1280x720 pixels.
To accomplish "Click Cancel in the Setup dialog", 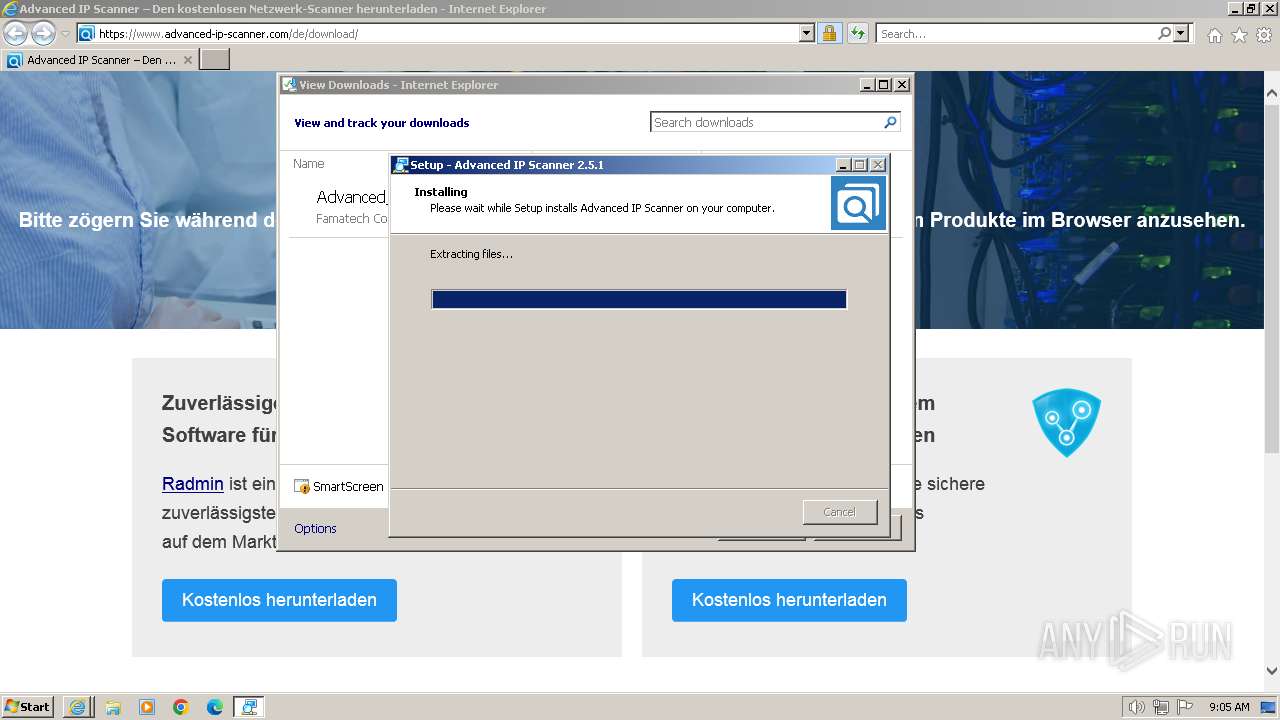I will 839,512.
